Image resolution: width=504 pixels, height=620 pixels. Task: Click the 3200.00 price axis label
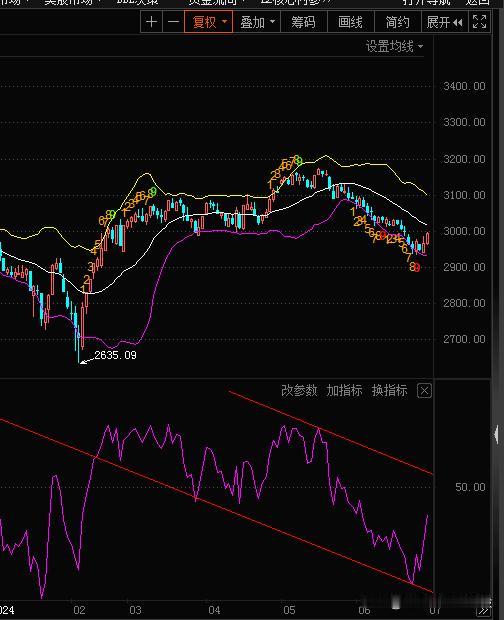(464, 159)
